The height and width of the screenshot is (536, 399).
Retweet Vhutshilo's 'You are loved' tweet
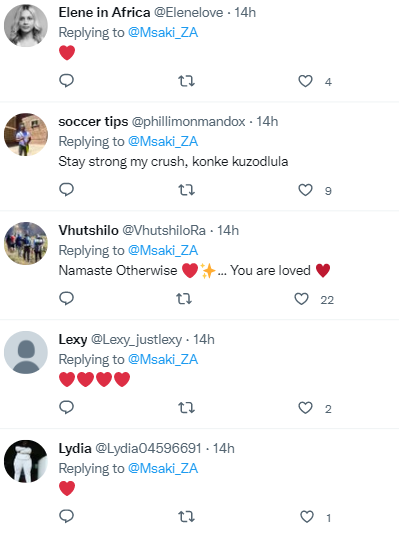pos(184,299)
